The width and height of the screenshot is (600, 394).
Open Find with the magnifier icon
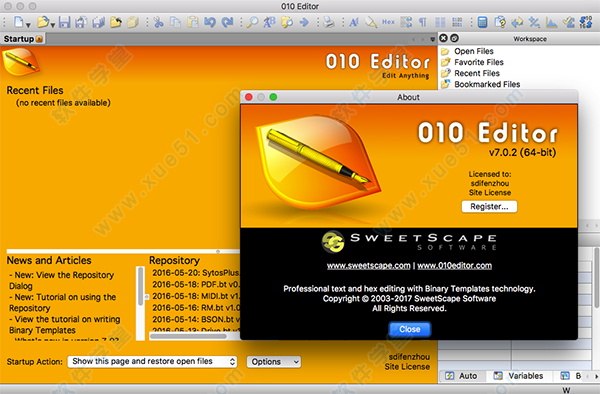(x=252, y=22)
